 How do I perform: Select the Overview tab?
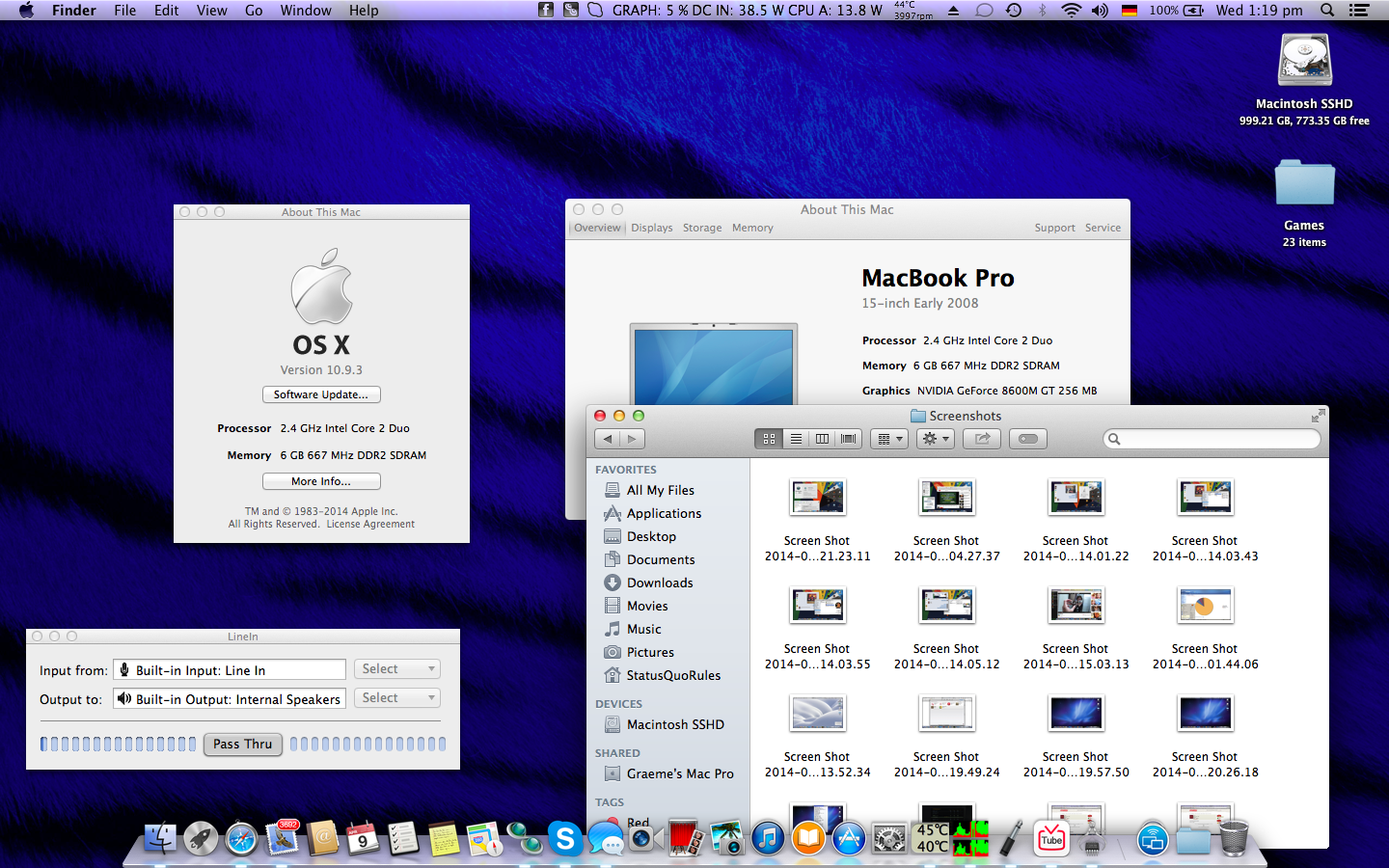(597, 229)
